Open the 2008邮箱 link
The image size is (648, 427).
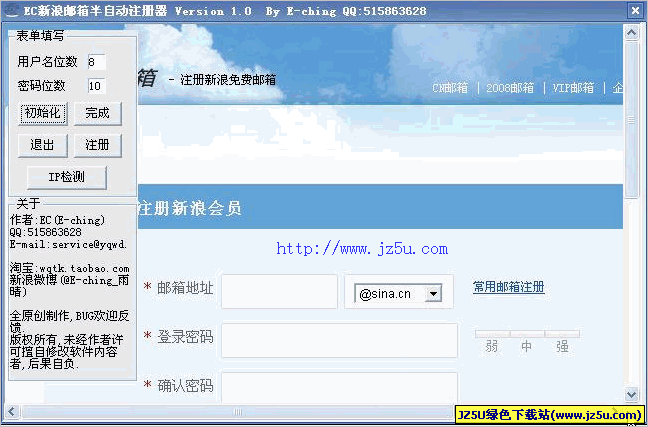click(x=510, y=88)
